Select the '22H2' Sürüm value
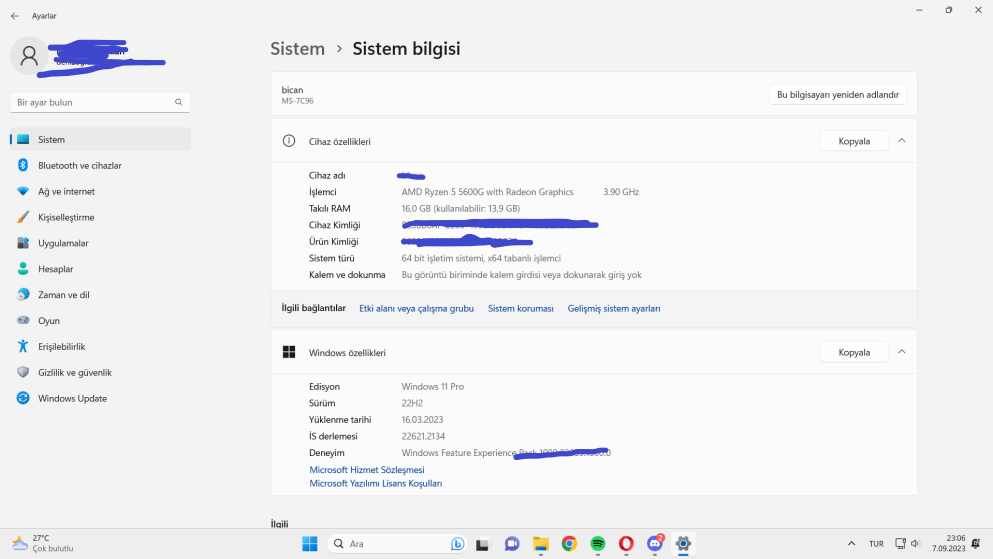Screen dimensions: 993x559 [412, 403]
